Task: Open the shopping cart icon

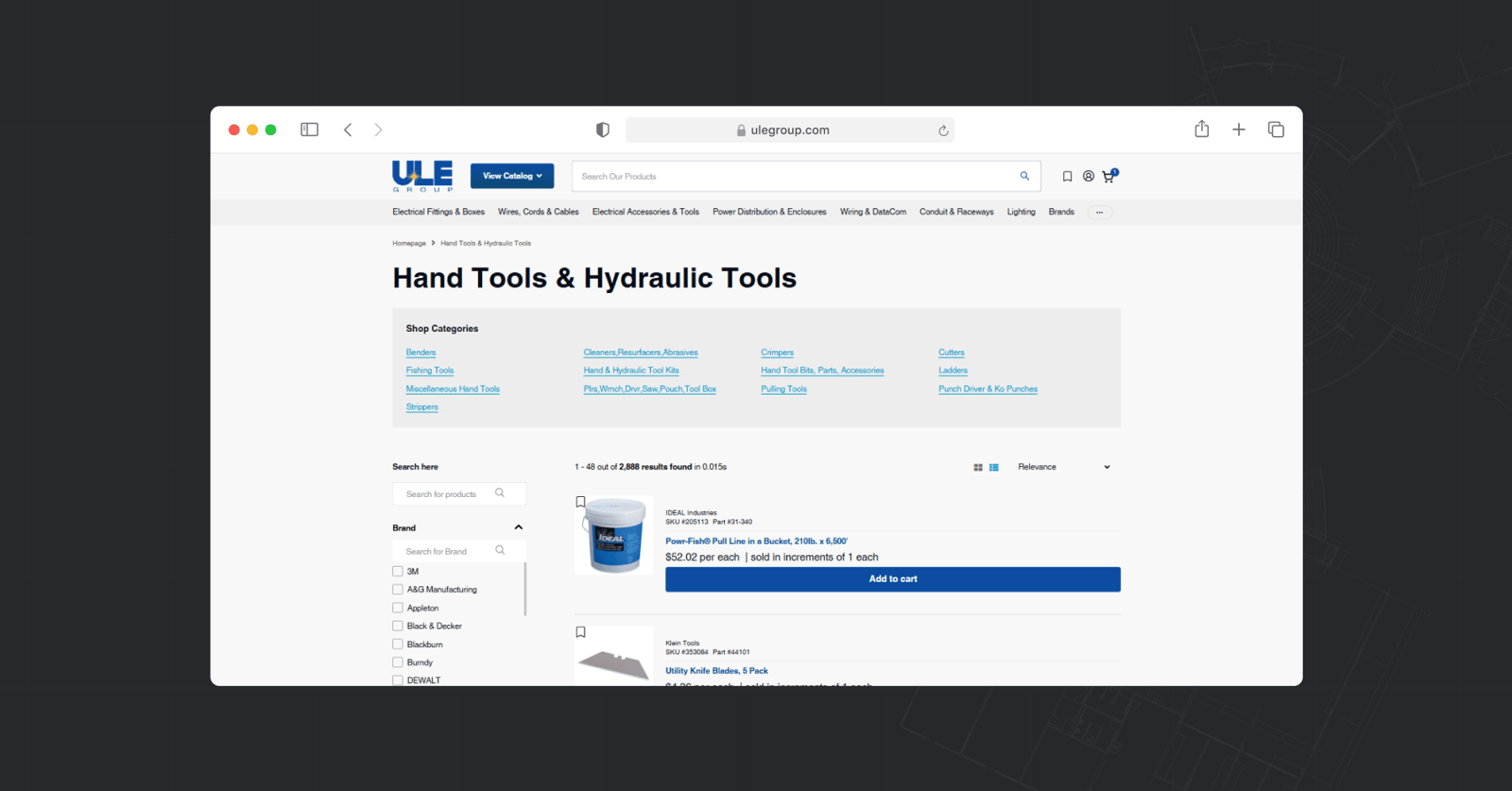Action: tap(1109, 175)
